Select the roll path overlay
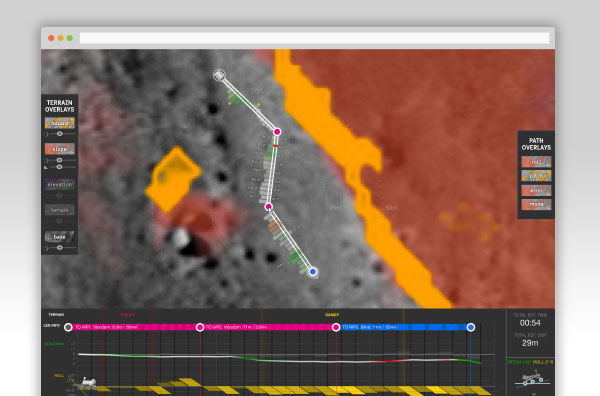Screen dimensions: 600x396 (536, 162)
